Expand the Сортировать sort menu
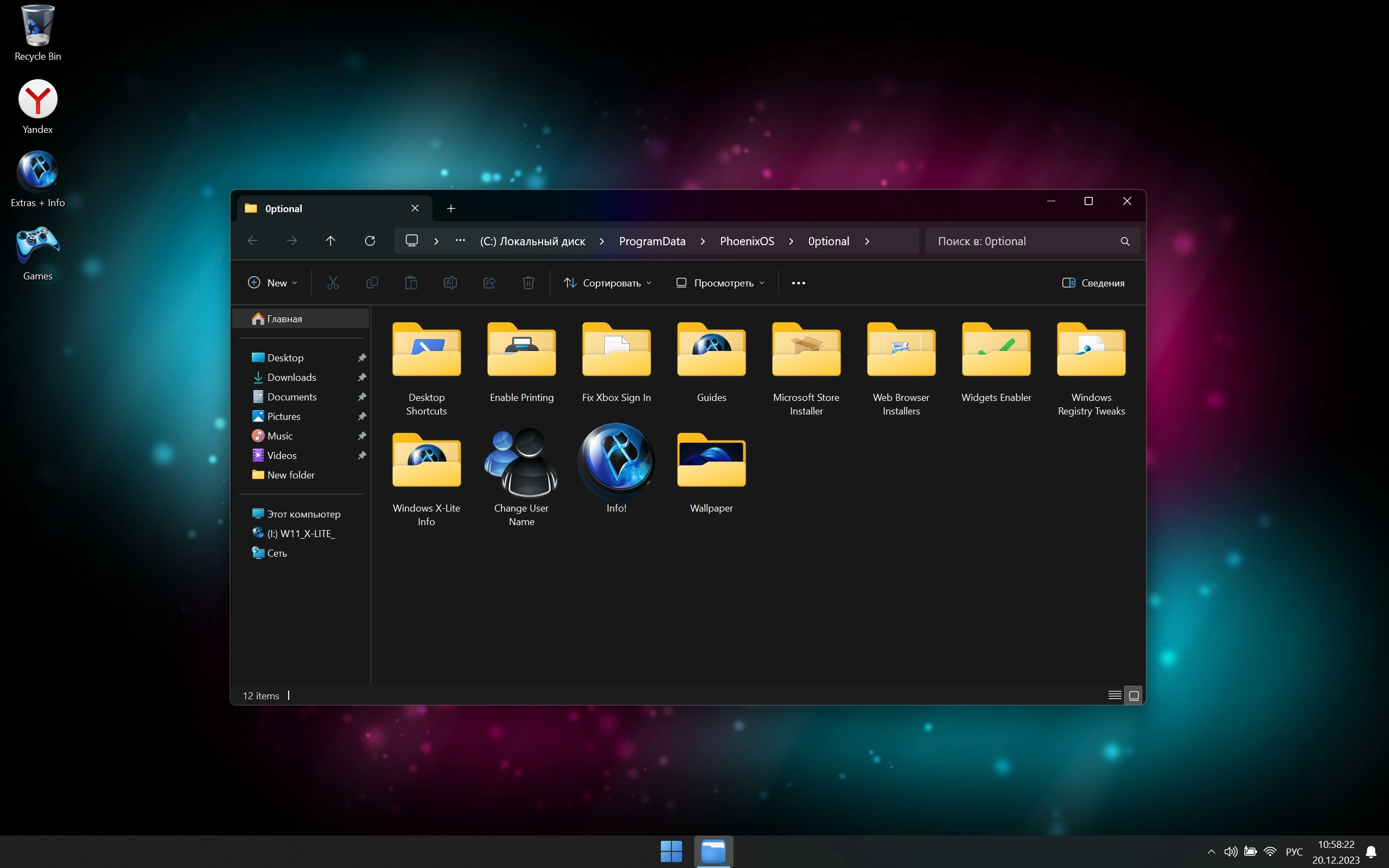This screenshot has height=868, width=1389. coord(608,283)
